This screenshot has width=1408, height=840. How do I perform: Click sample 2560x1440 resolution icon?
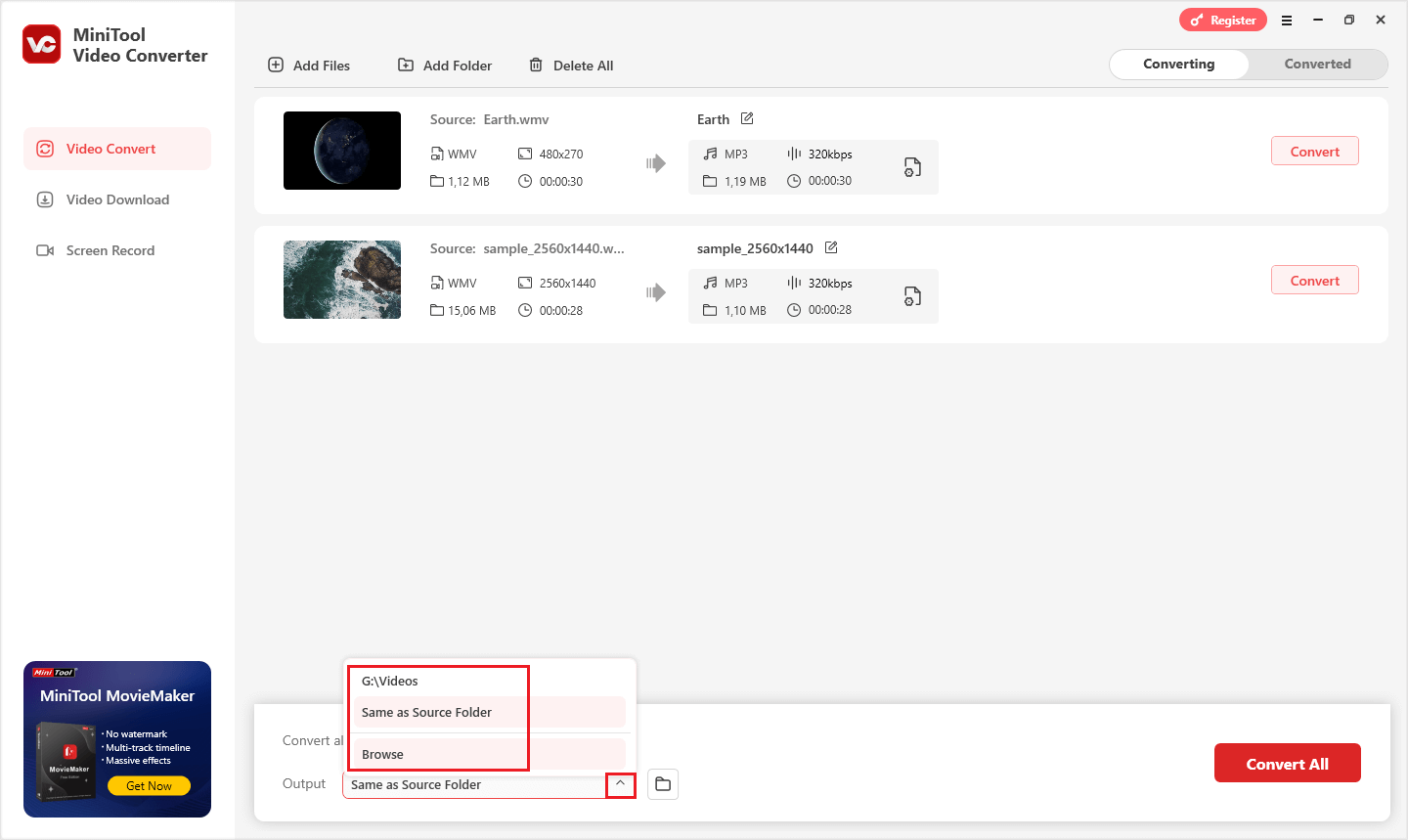525,283
